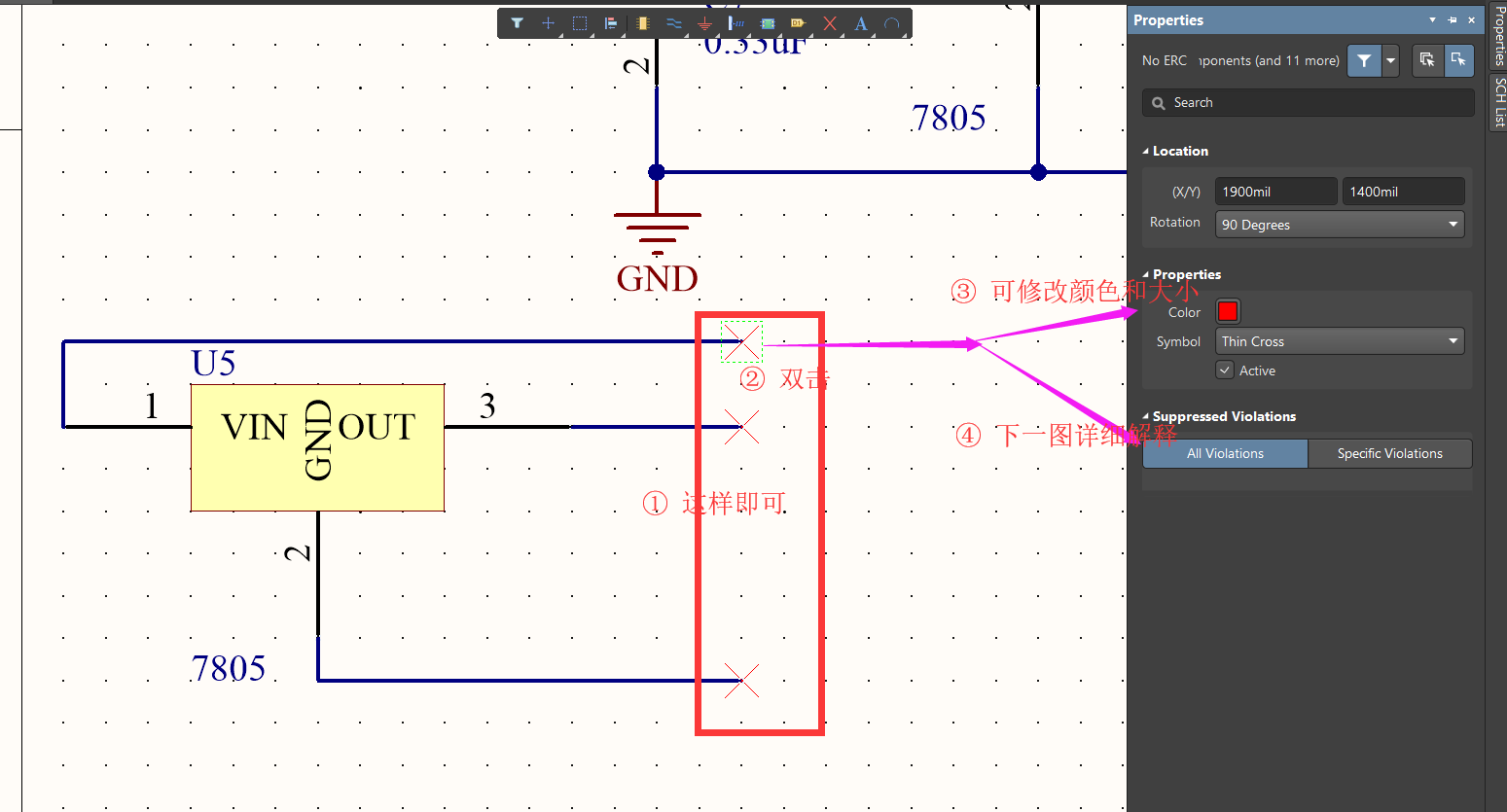1507x812 pixels.
Task: Switch to Specific Violations mode
Action: [1389, 453]
